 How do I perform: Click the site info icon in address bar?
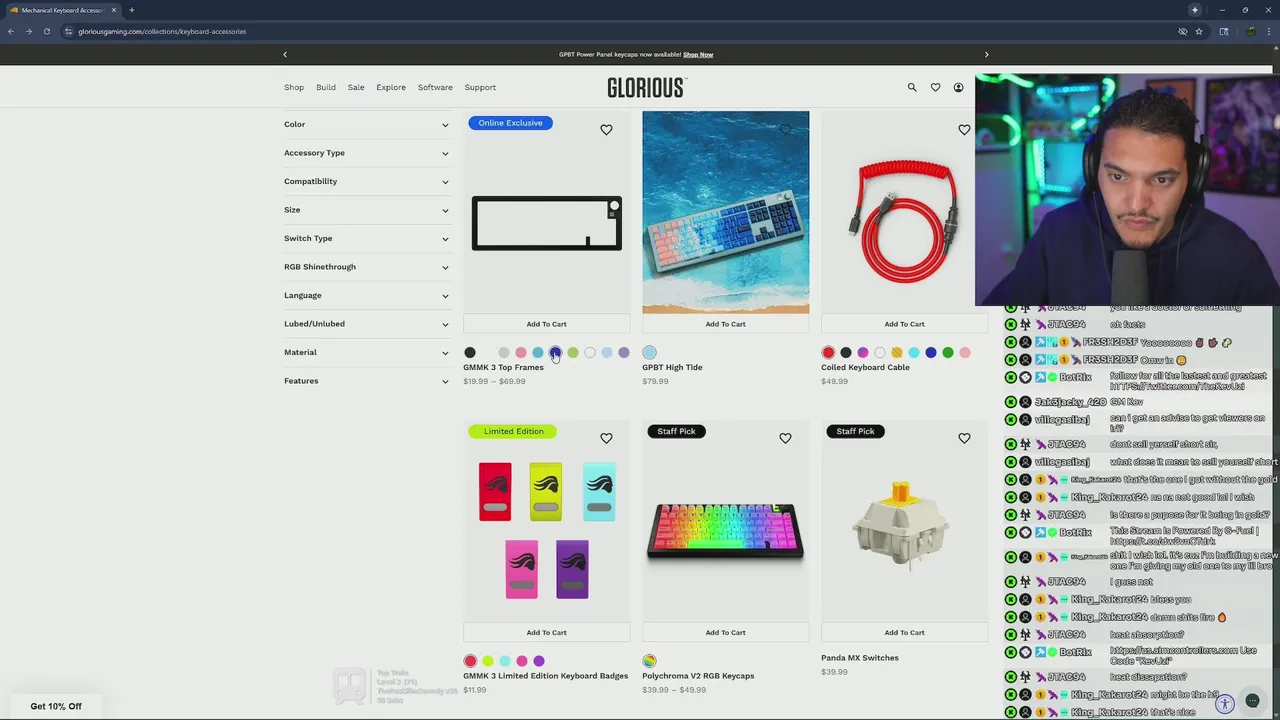pyautogui.click(x=68, y=31)
